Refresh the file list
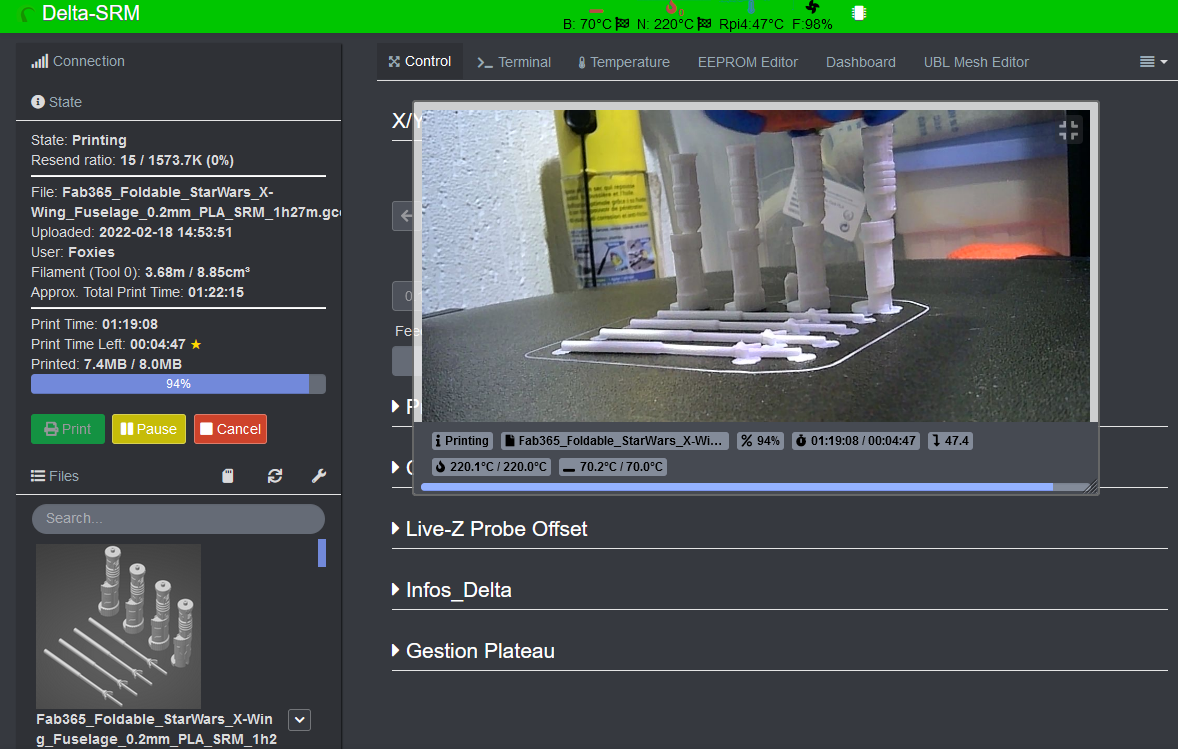This screenshot has height=749, width=1178. 275,477
